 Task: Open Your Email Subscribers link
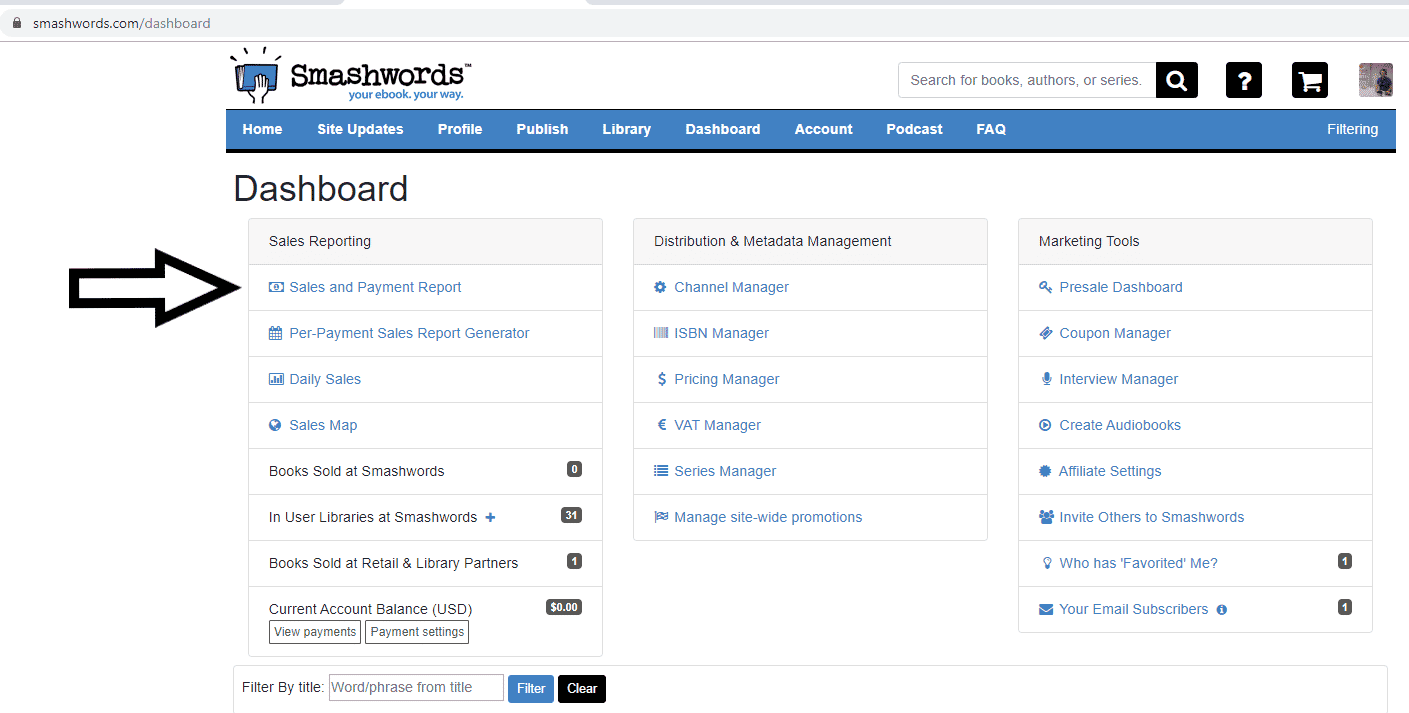(1134, 609)
